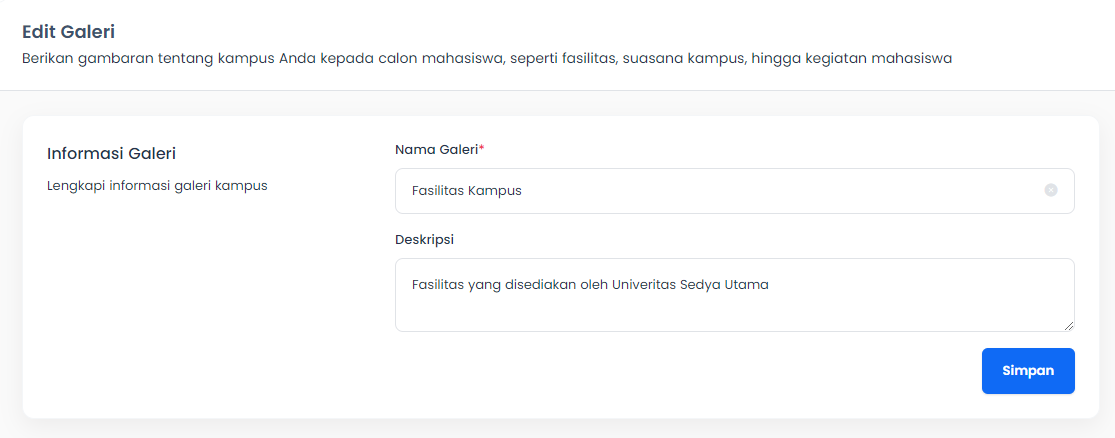Click the word 'Kampus' in Nama Galeri
Screen dimensions: 1115x438
pyautogui.click(x=495, y=191)
